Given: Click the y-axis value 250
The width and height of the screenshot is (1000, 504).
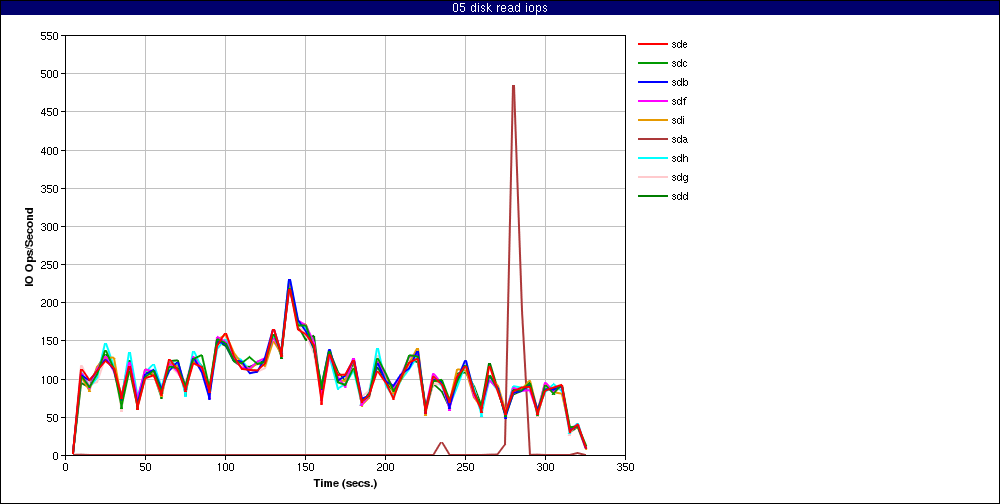Looking at the screenshot, I should pyautogui.click(x=52, y=265).
